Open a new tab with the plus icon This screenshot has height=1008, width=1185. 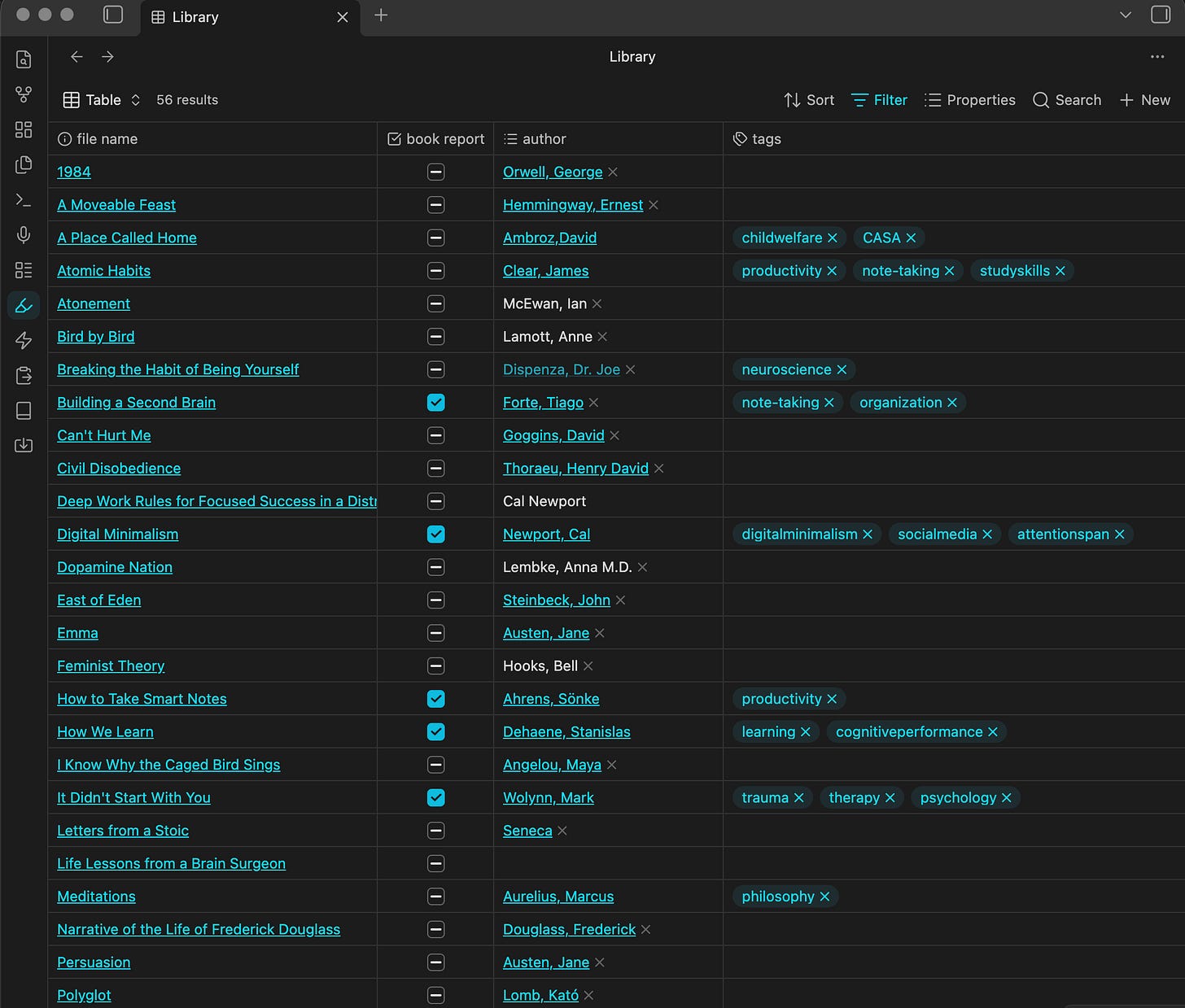coord(380,15)
